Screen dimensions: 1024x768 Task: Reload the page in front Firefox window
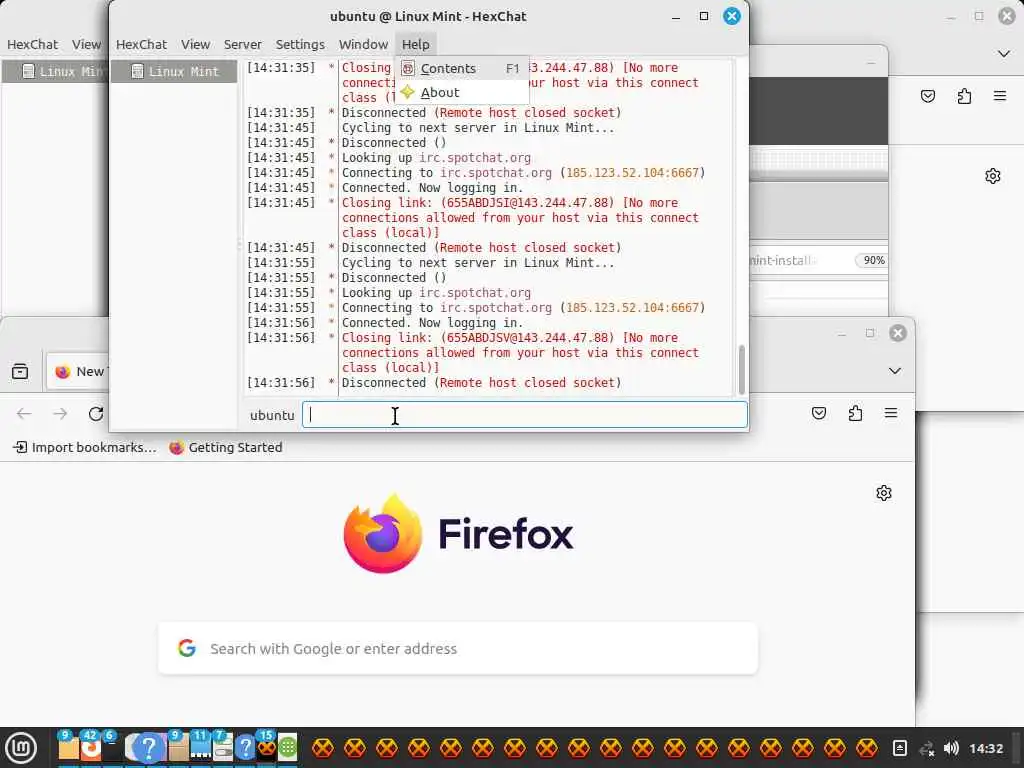[96, 413]
